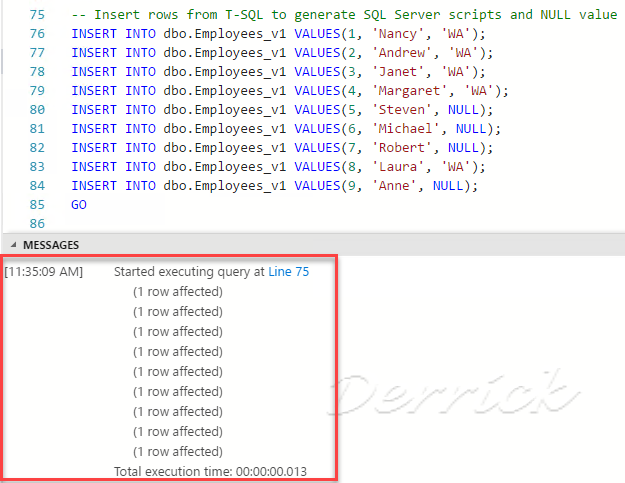Click the VALUES keyword on line 76

point(317,33)
